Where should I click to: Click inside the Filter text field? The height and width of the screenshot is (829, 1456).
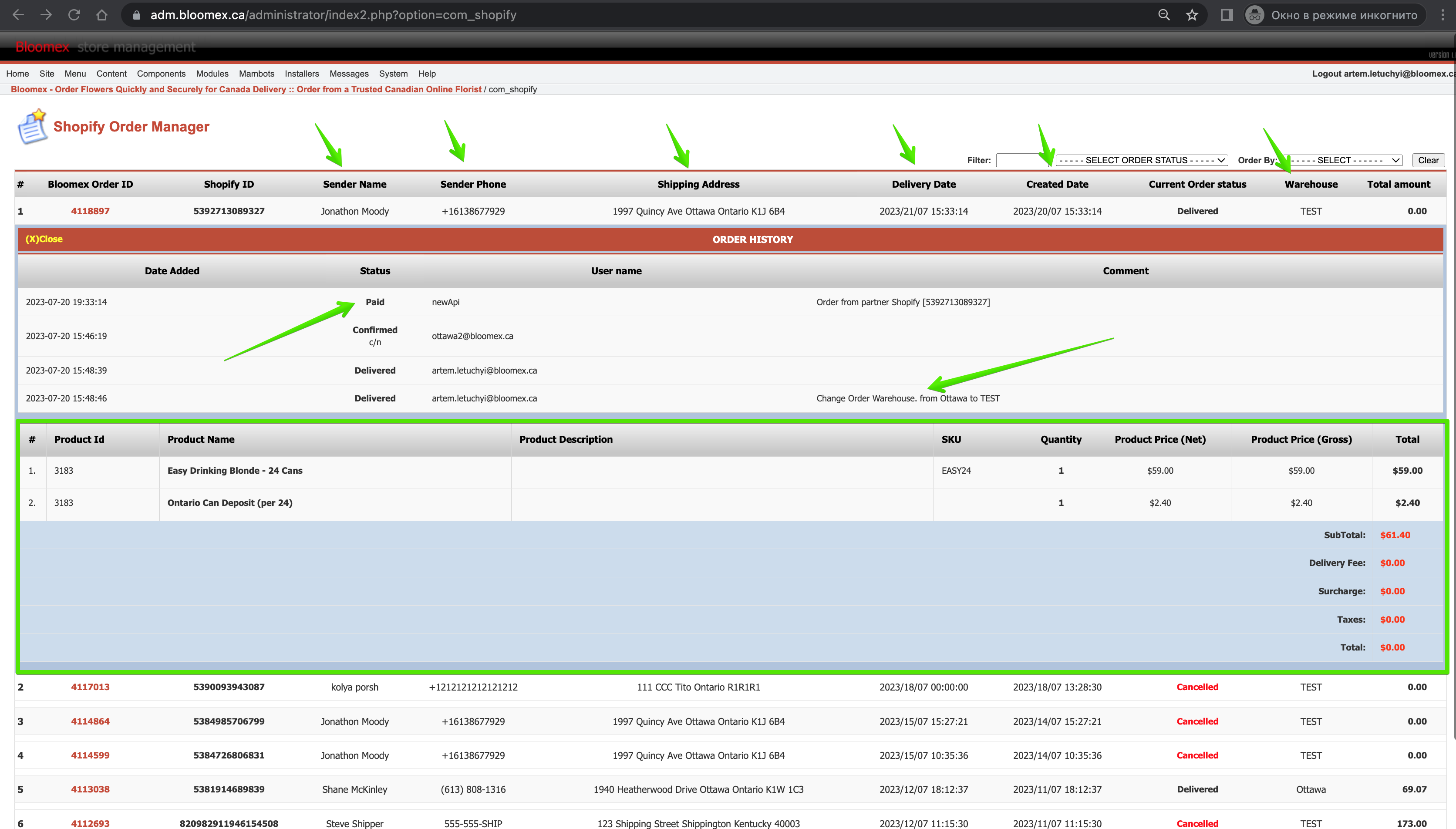pos(1022,160)
